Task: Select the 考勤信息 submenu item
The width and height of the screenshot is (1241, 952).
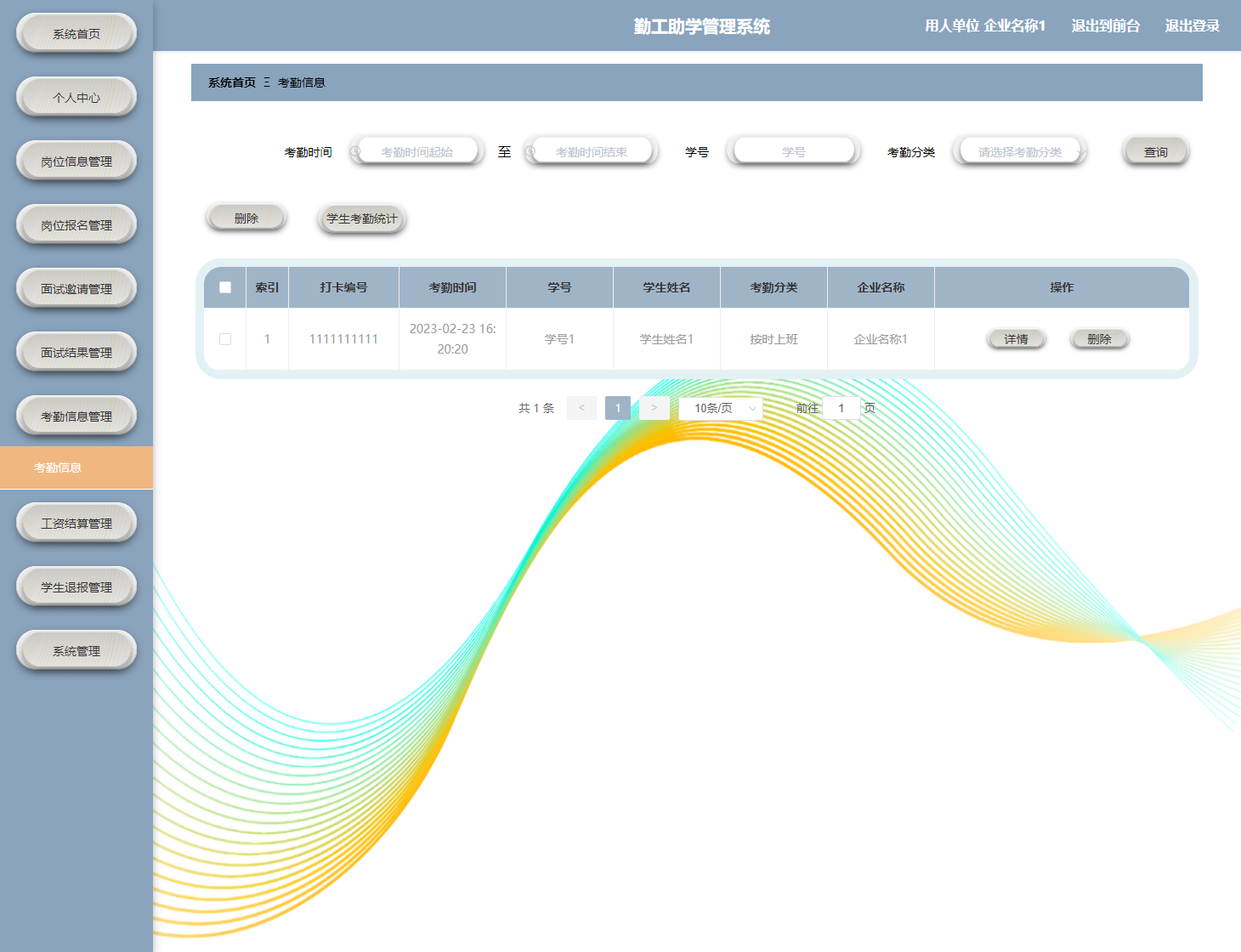Action: [76, 467]
